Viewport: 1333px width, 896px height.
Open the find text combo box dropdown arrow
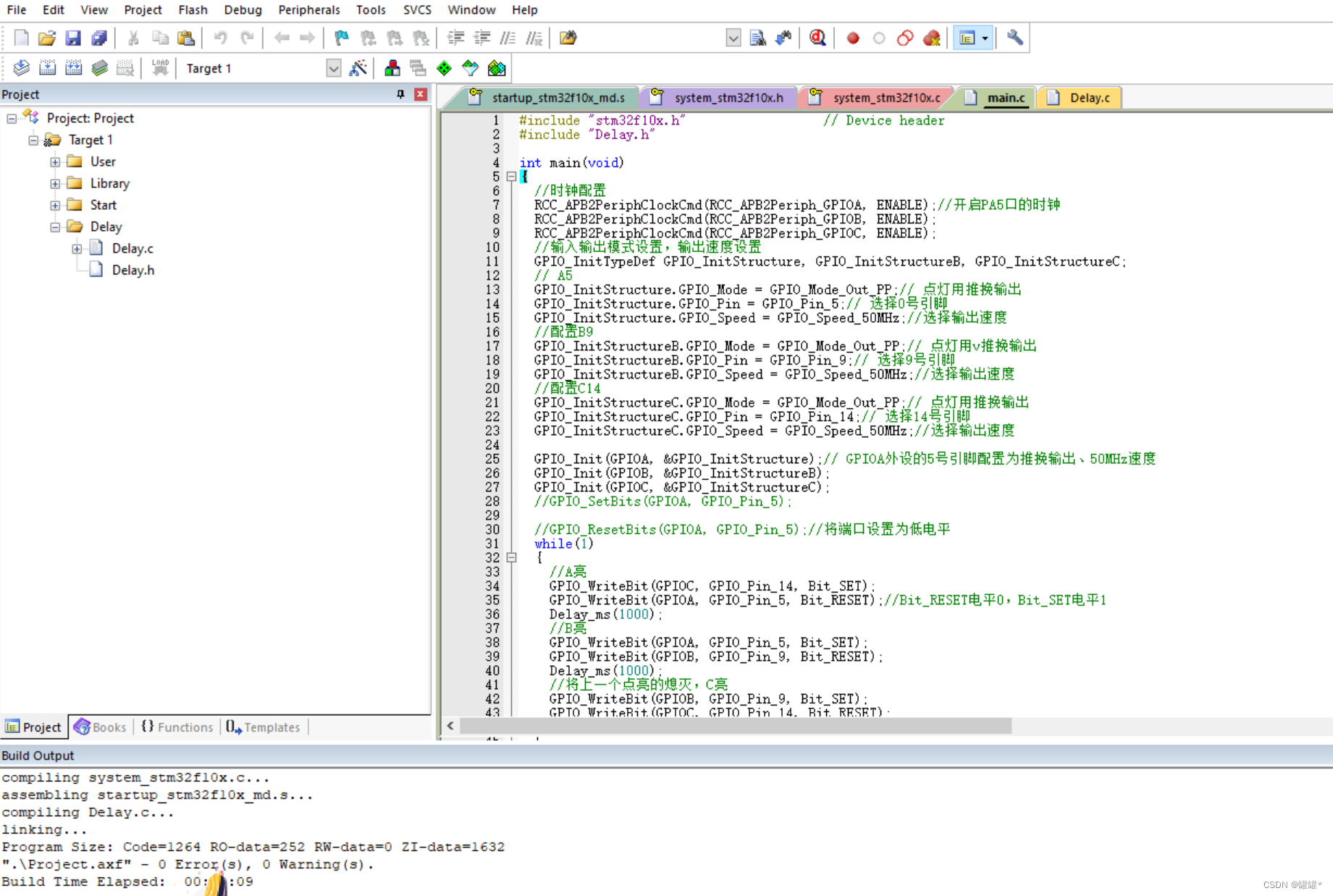(x=733, y=38)
